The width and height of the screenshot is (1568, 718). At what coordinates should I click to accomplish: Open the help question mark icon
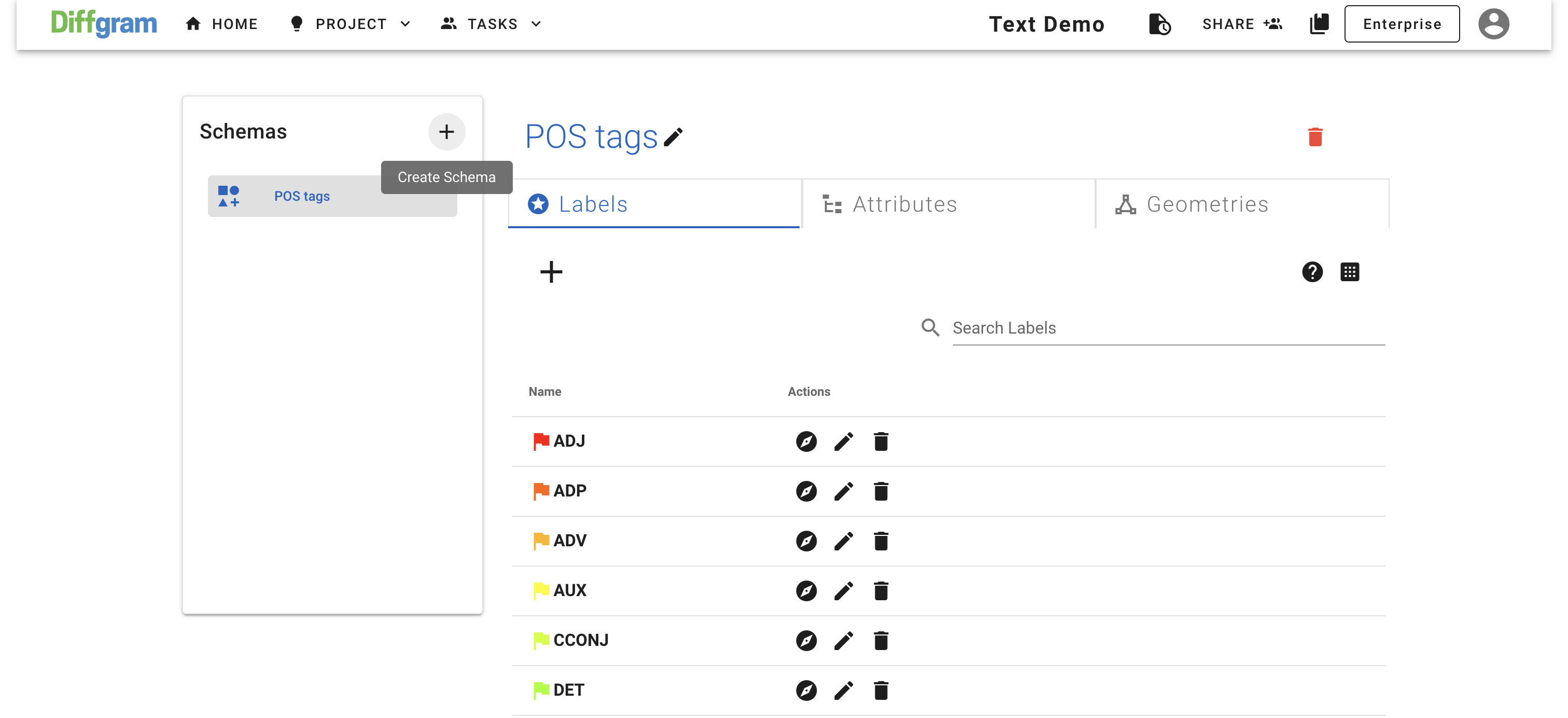click(1312, 272)
